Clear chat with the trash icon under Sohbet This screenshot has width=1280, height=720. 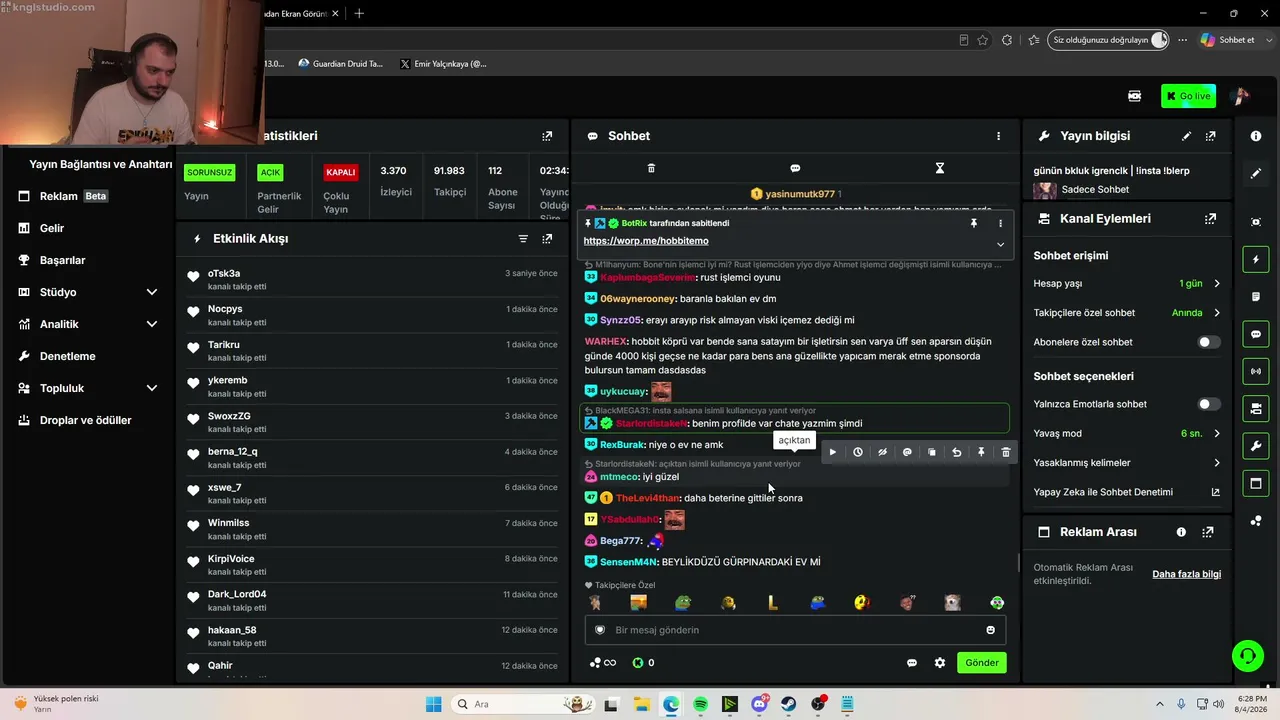click(651, 168)
